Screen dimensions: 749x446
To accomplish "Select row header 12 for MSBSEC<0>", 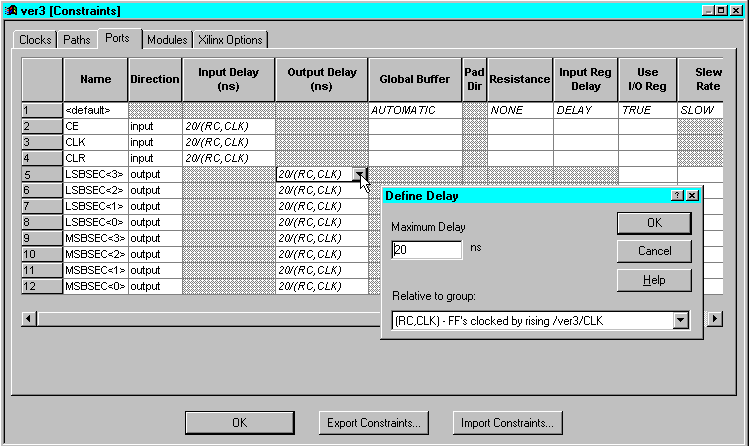I will [42, 286].
